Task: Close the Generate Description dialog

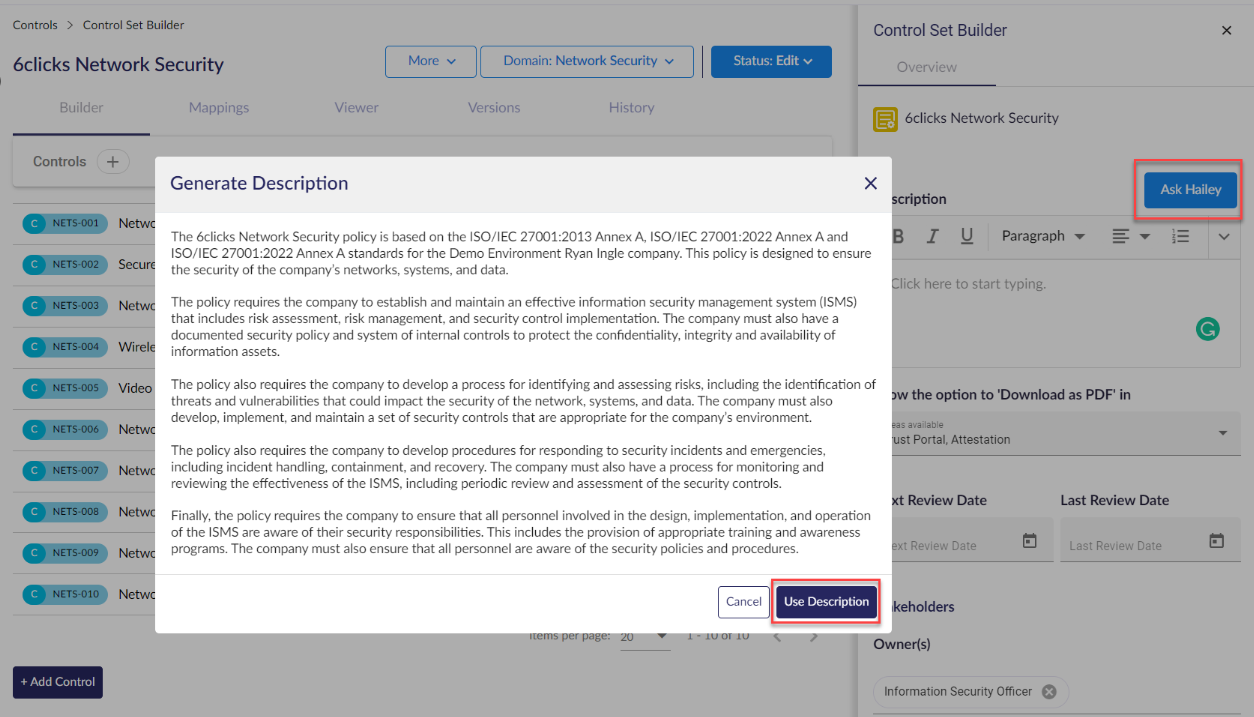Action: click(870, 183)
